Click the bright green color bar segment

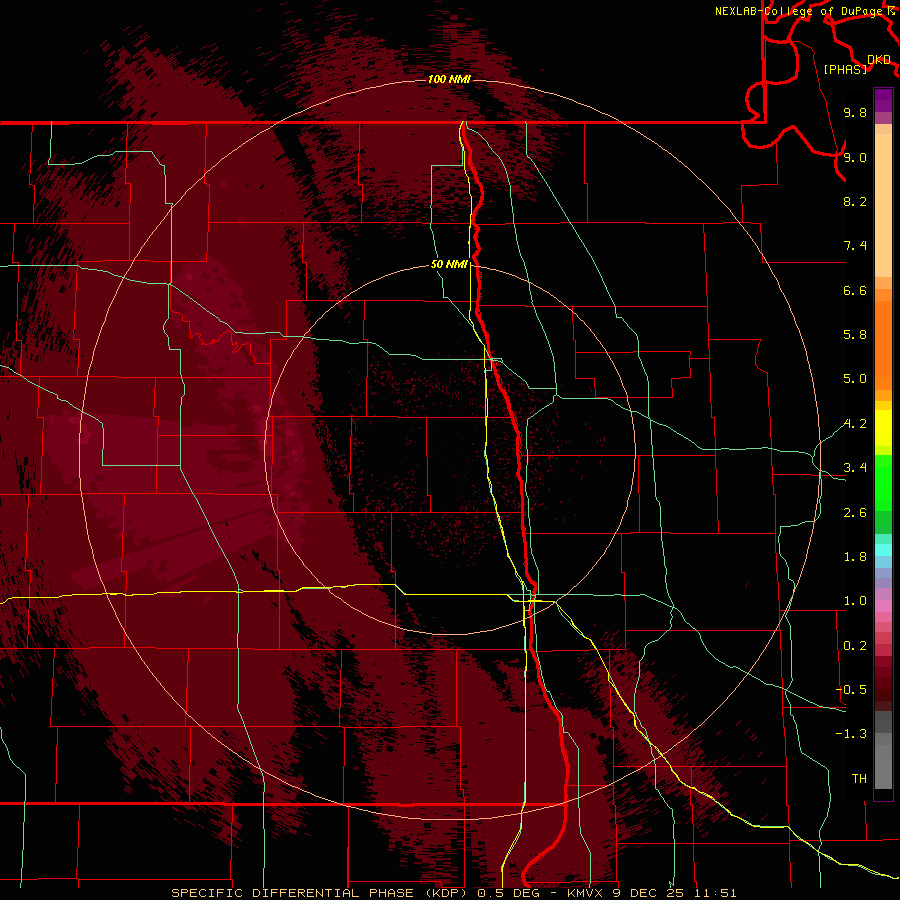click(883, 483)
